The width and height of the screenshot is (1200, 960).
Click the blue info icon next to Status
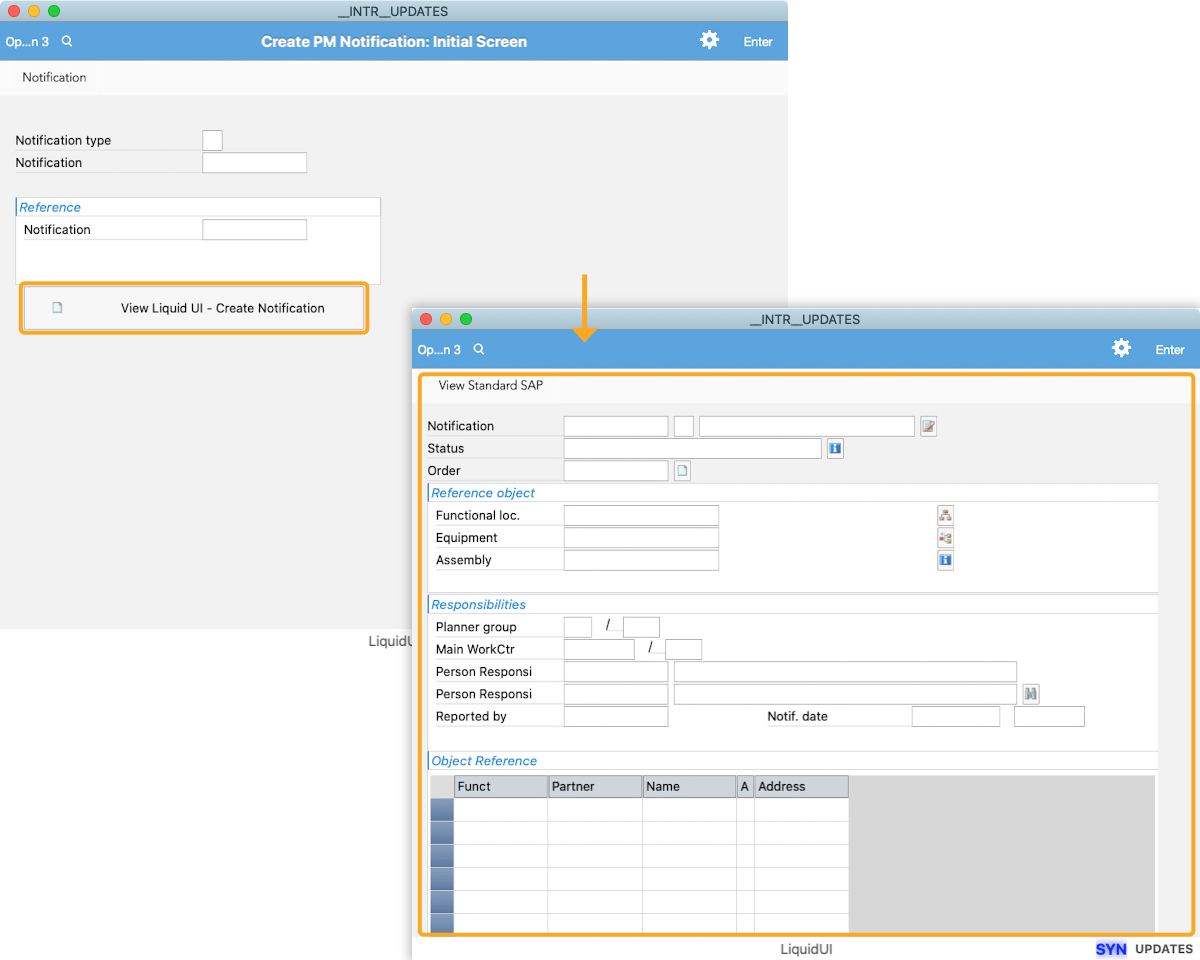coord(835,449)
